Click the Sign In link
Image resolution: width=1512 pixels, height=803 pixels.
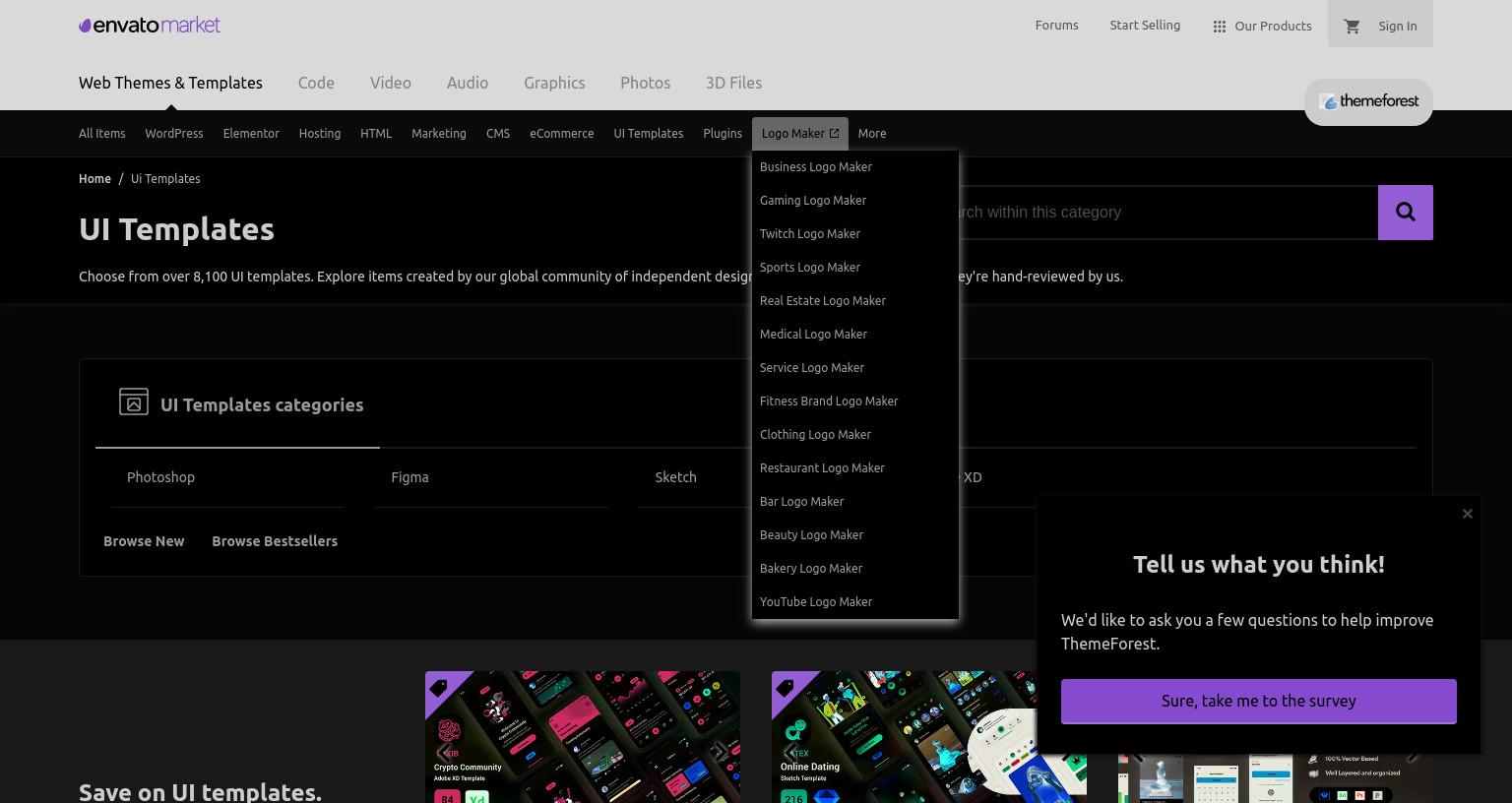1398,26
